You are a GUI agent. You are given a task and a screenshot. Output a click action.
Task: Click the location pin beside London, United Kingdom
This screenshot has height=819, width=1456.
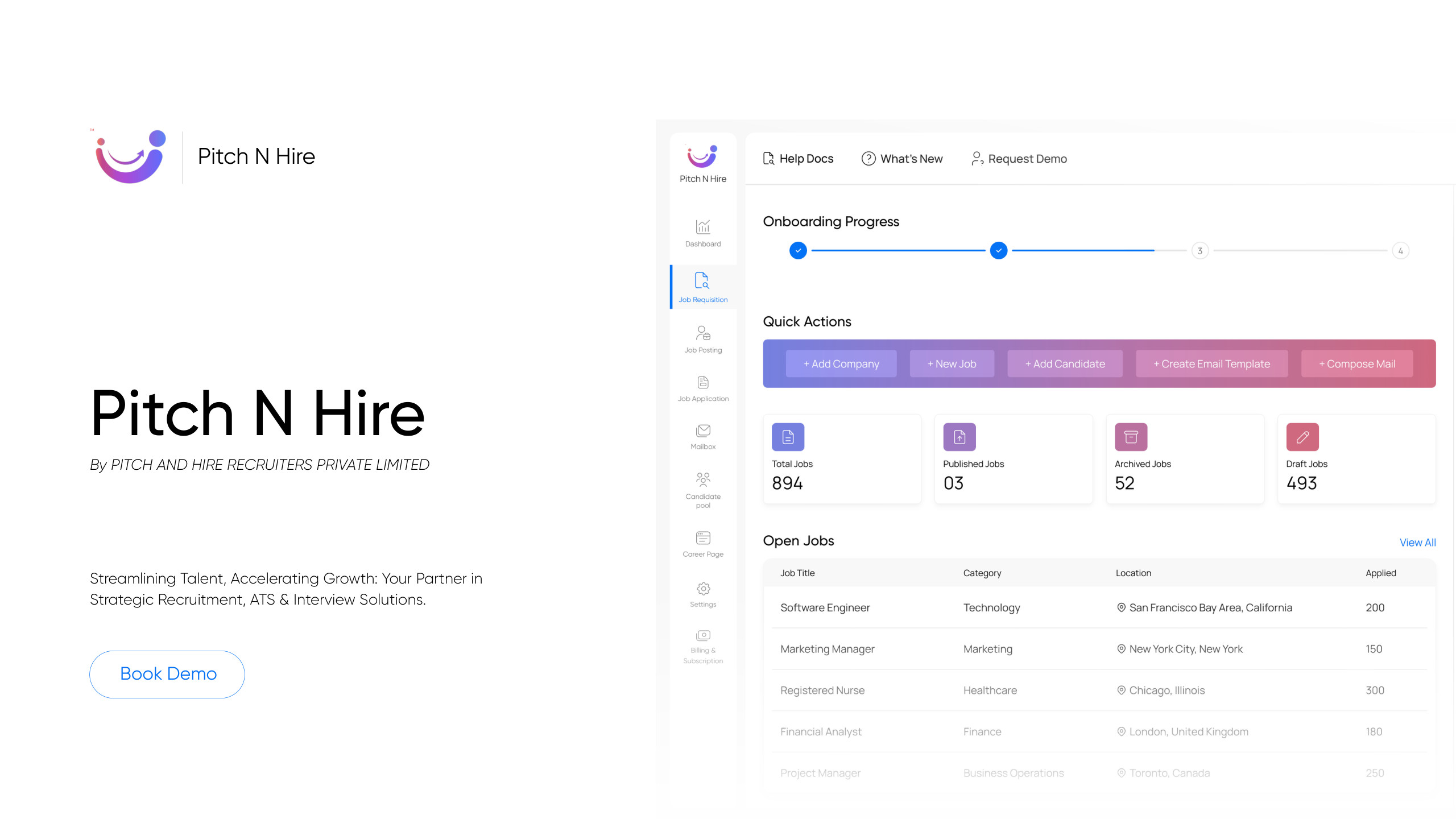[x=1121, y=732]
